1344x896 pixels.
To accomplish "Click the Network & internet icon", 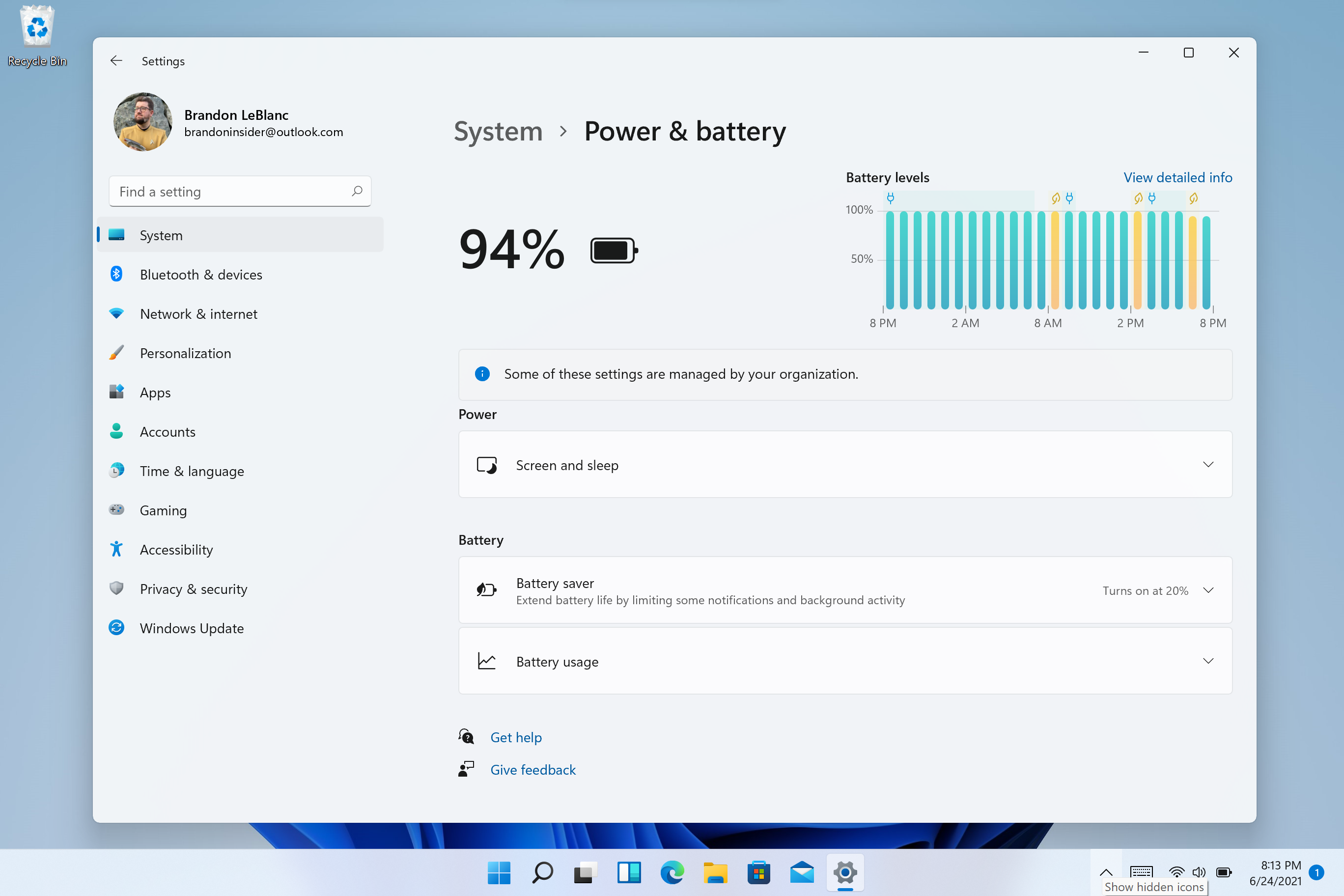I will click(x=116, y=314).
